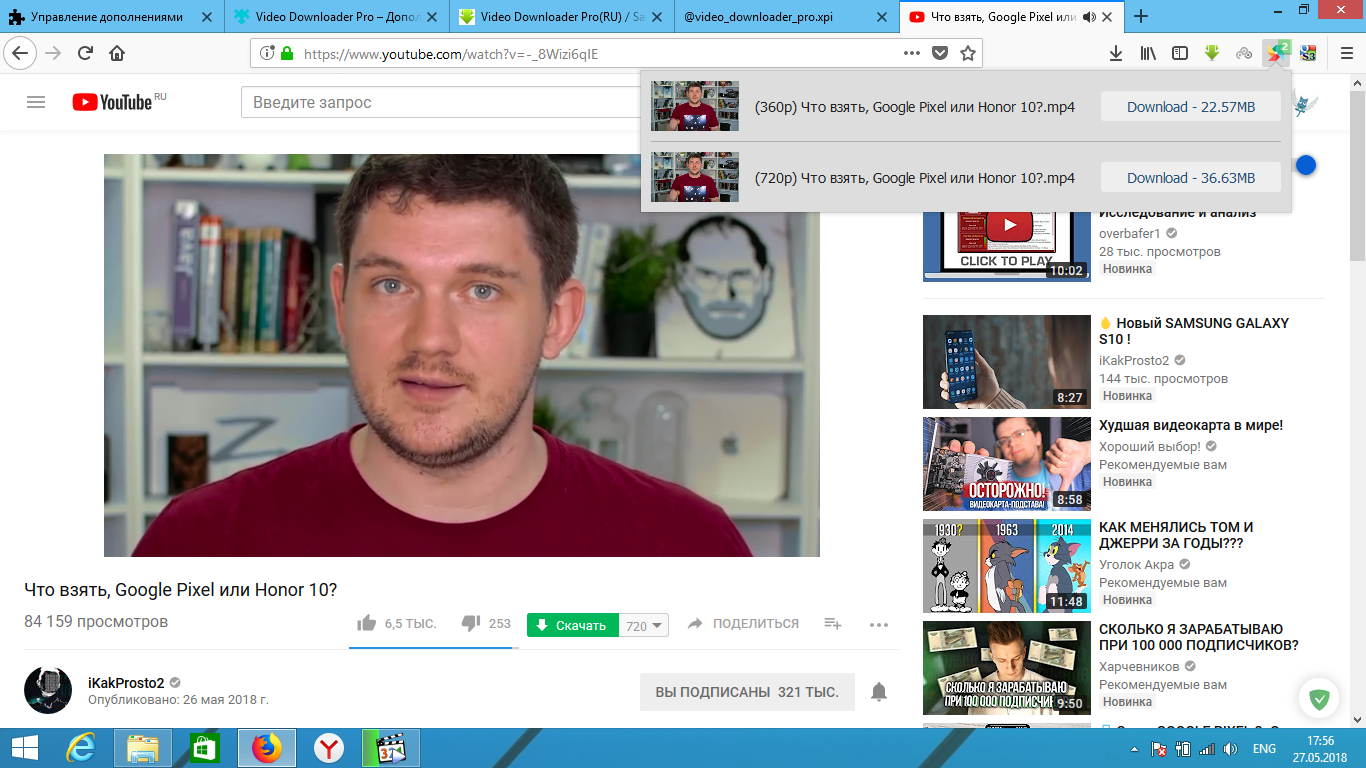This screenshot has width=1366, height=768.
Task: Open СКОЛЬКО Я ЗАРАБАТЫВАЮ ПРИ 100 000 title
Action: point(1199,637)
